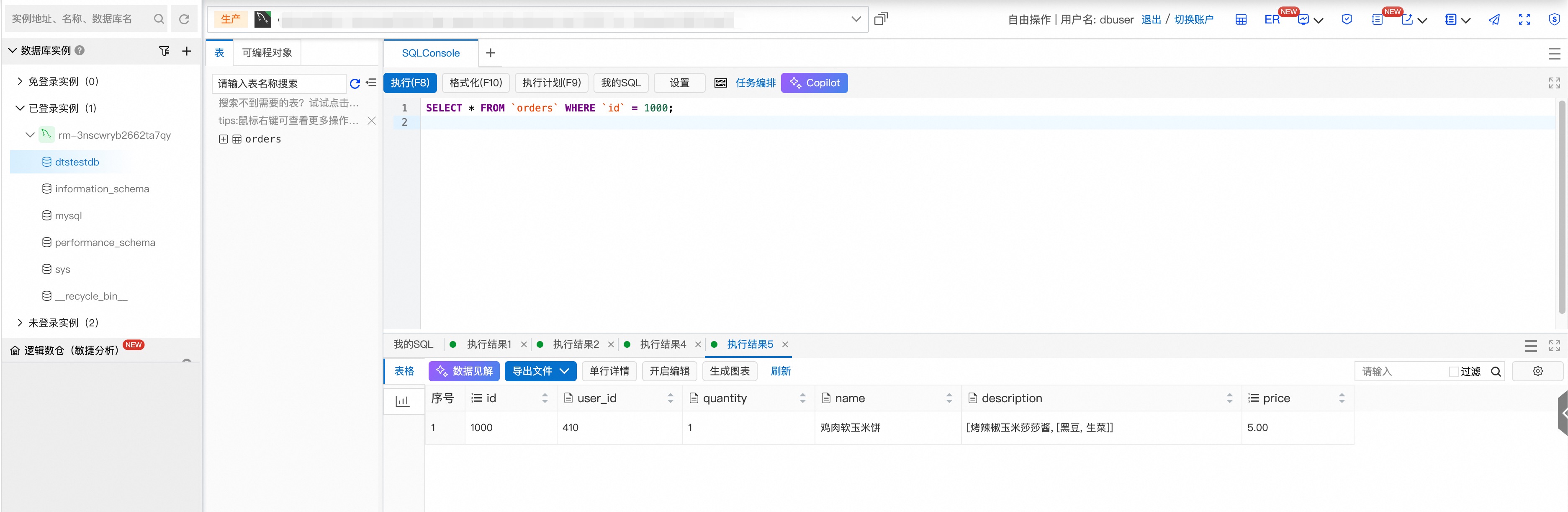Add a new SQLConsole tab
The width and height of the screenshot is (1568, 512).
(491, 53)
